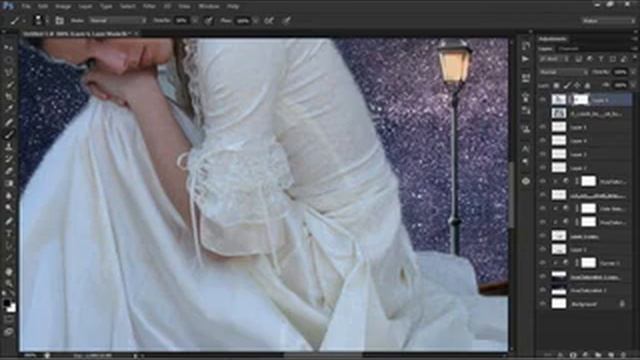
Task: Select the Horizontal Type tool
Action: pyautogui.click(x=9, y=233)
